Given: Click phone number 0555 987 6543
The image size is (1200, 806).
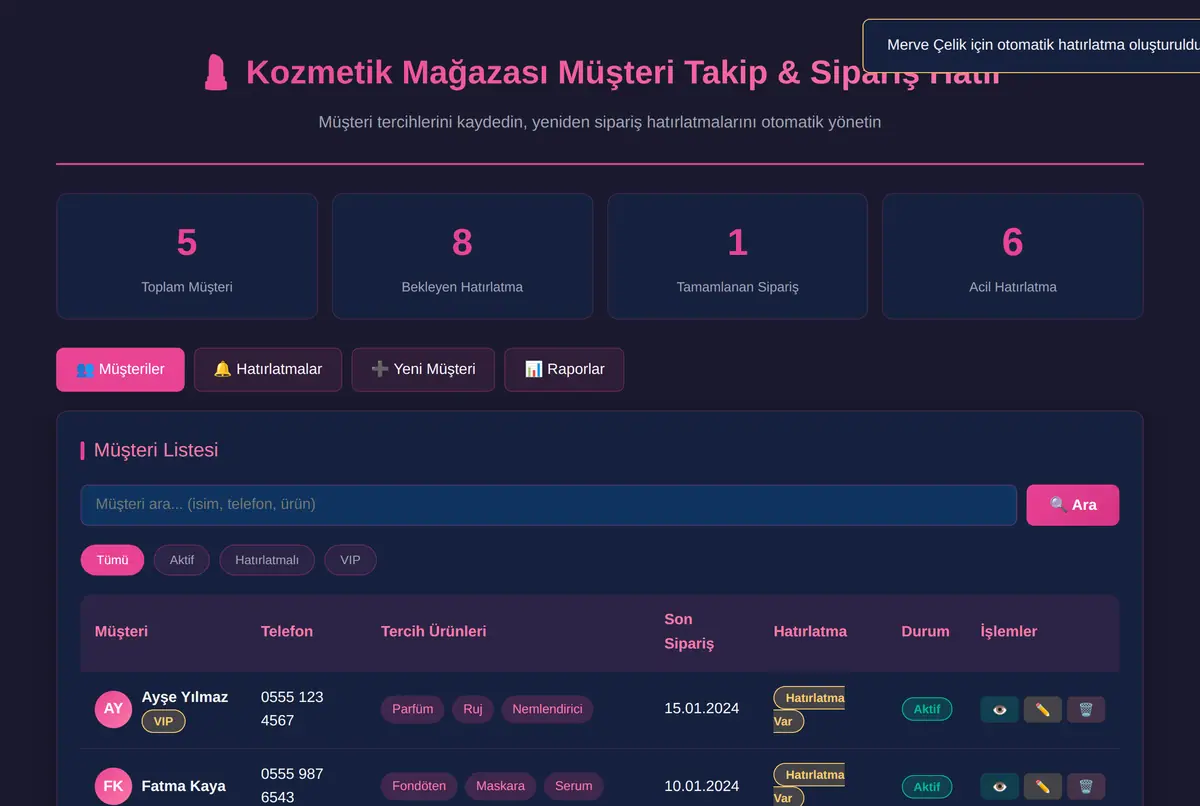Looking at the screenshot, I should coord(292,786).
